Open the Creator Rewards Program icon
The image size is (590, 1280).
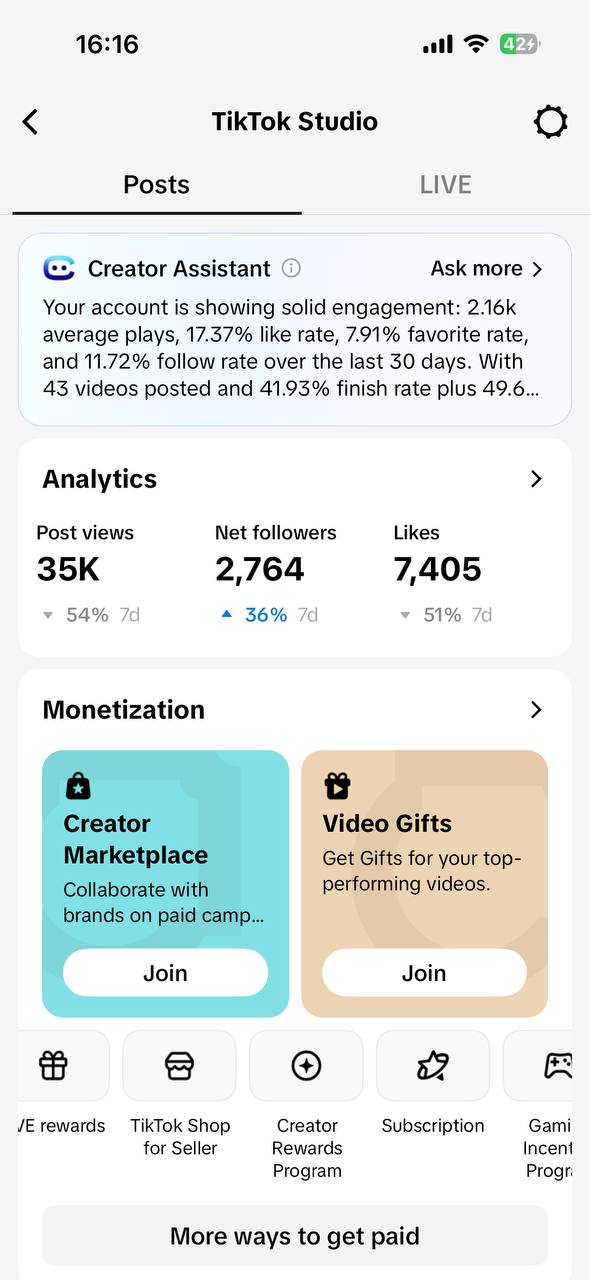pos(306,1066)
